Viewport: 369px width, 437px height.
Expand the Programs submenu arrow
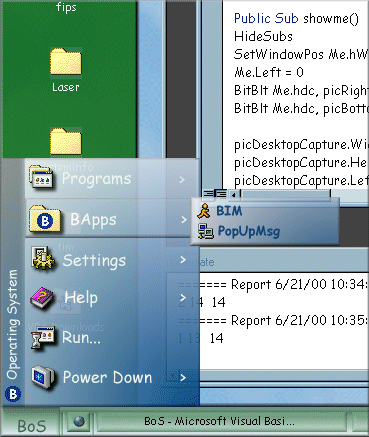182,180
